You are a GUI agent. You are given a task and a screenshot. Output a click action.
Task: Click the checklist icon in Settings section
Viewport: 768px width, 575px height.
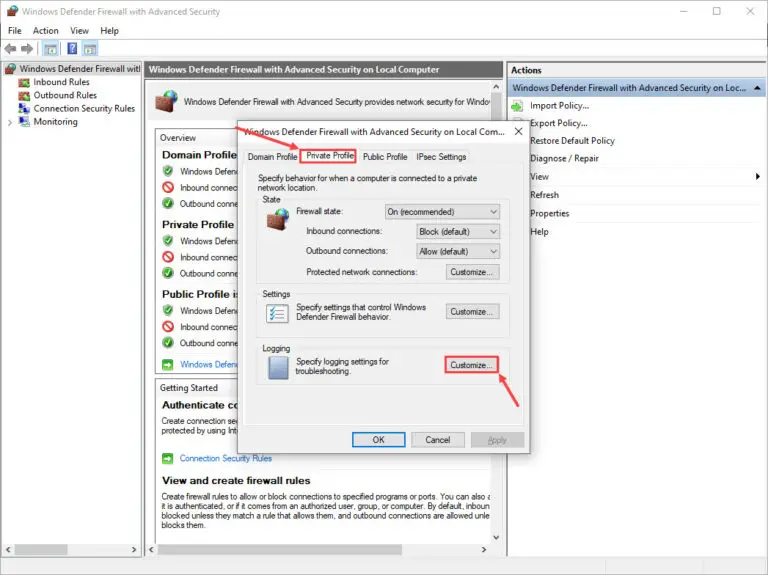[277, 313]
